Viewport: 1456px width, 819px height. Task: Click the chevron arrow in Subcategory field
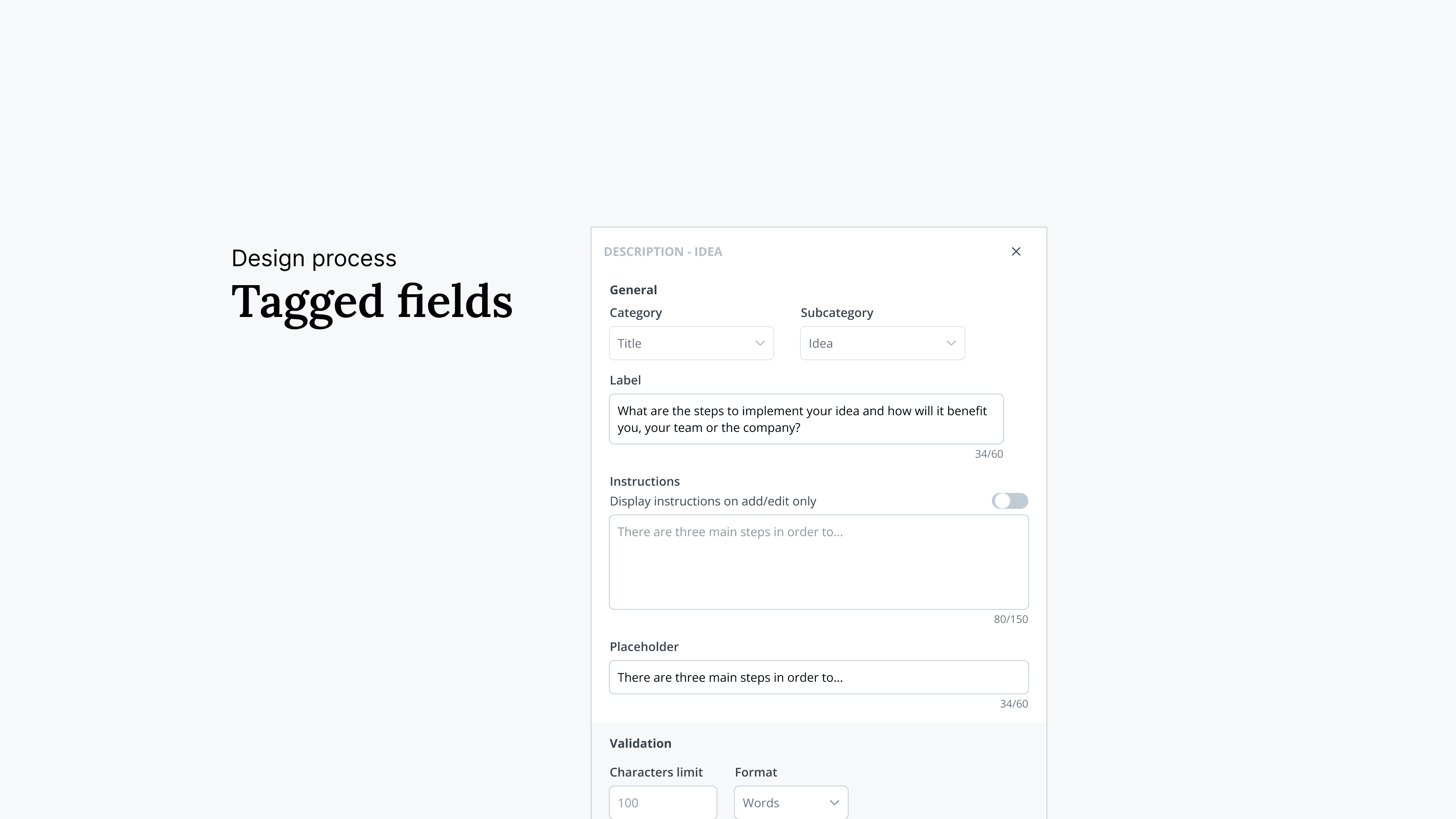point(951,343)
